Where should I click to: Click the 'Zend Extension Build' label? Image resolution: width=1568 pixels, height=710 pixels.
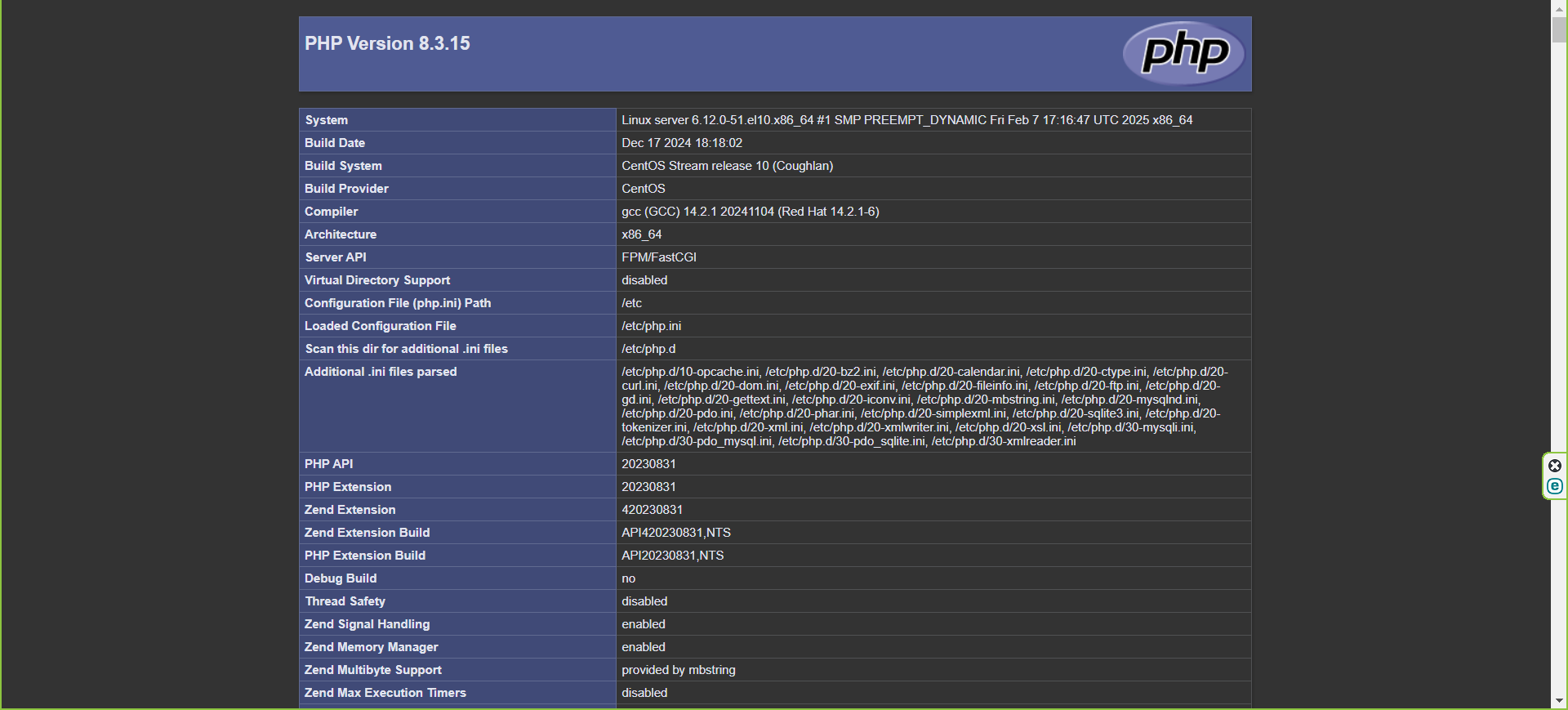(x=367, y=533)
